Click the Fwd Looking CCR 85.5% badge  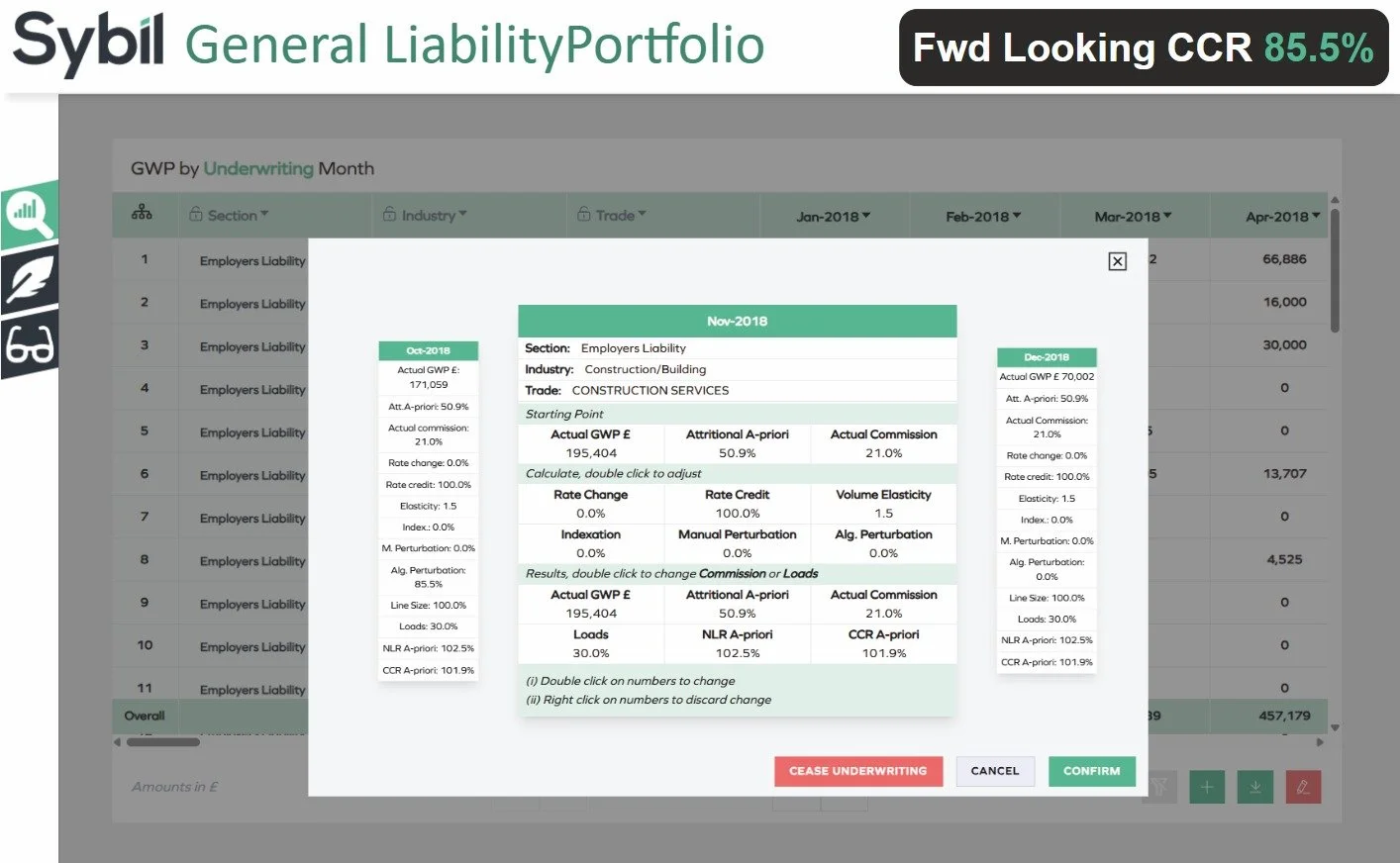coord(1144,48)
